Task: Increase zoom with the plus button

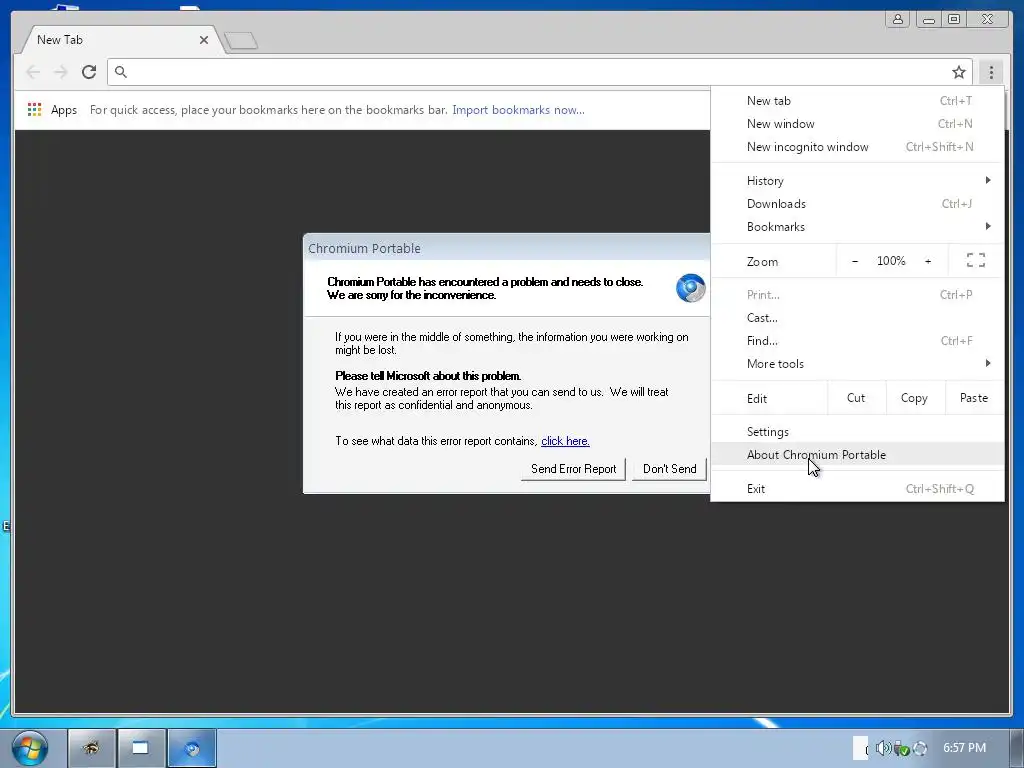Action: coord(927,261)
